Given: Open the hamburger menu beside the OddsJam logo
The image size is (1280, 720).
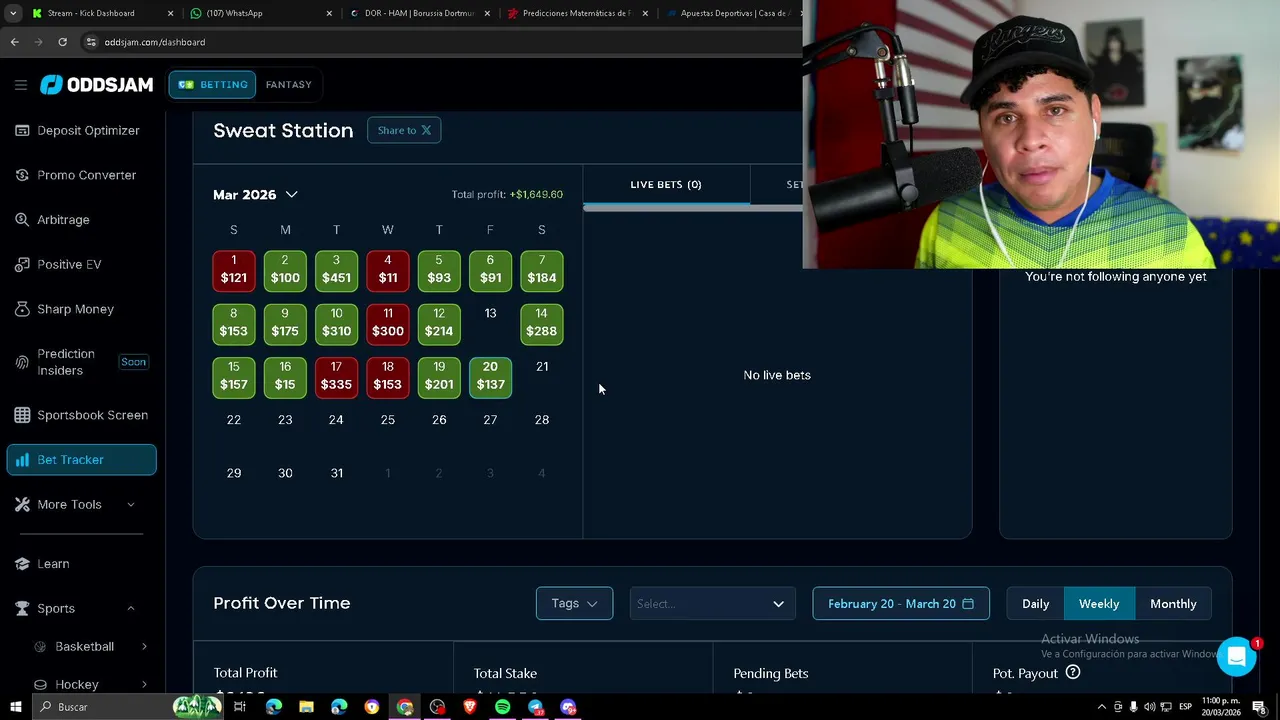Looking at the screenshot, I should click(20, 85).
